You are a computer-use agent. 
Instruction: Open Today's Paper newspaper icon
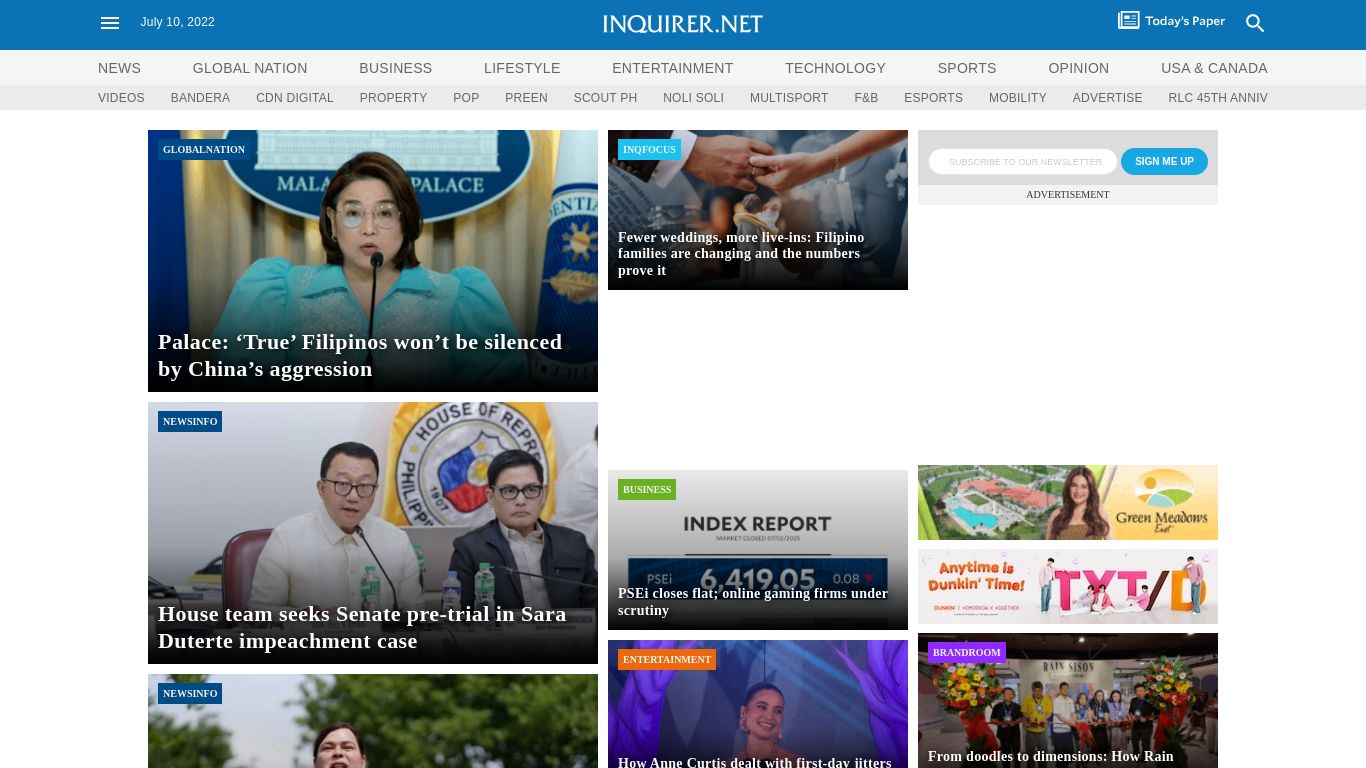click(1129, 20)
